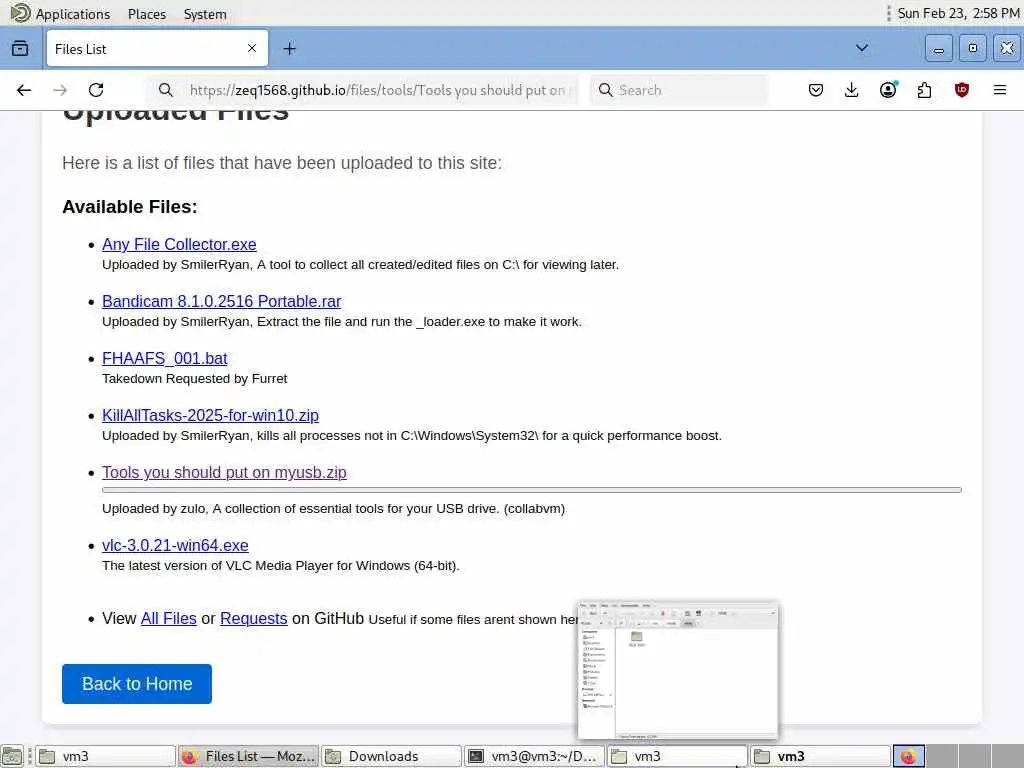The width and height of the screenshot is (1024, 768).
Task: Switch to bold vm3 taskbar window
Action: click(x=821, y=756)
